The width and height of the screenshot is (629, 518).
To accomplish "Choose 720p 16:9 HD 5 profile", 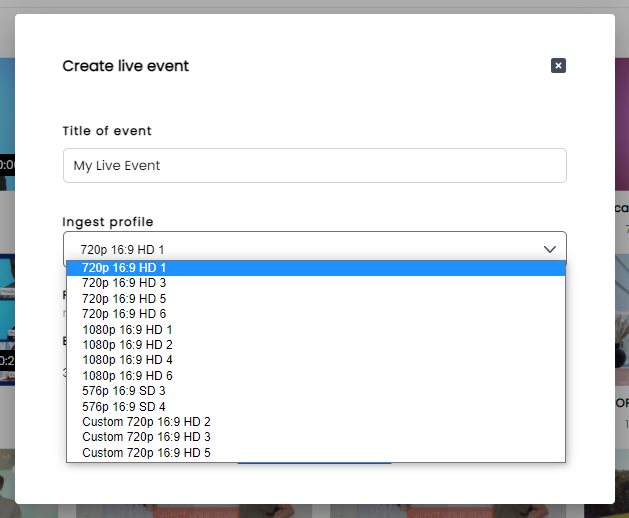I will pos(316,299).
